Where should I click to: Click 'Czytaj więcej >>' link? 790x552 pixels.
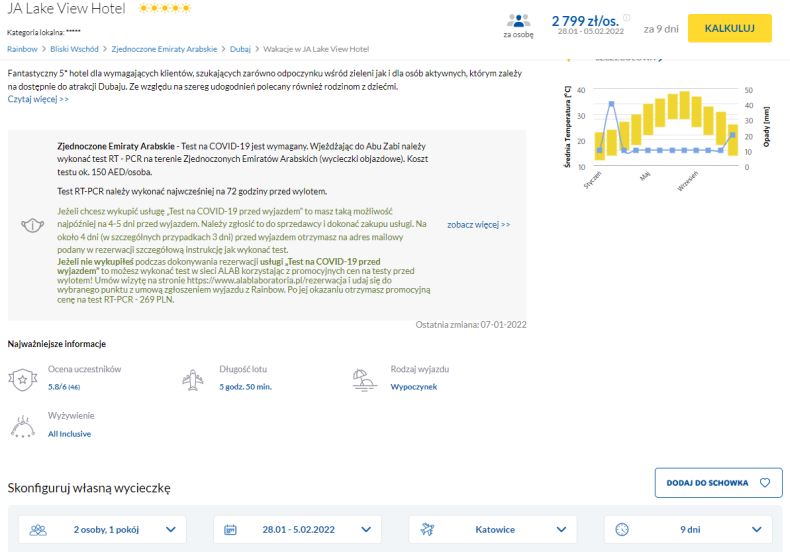[38, 99]
